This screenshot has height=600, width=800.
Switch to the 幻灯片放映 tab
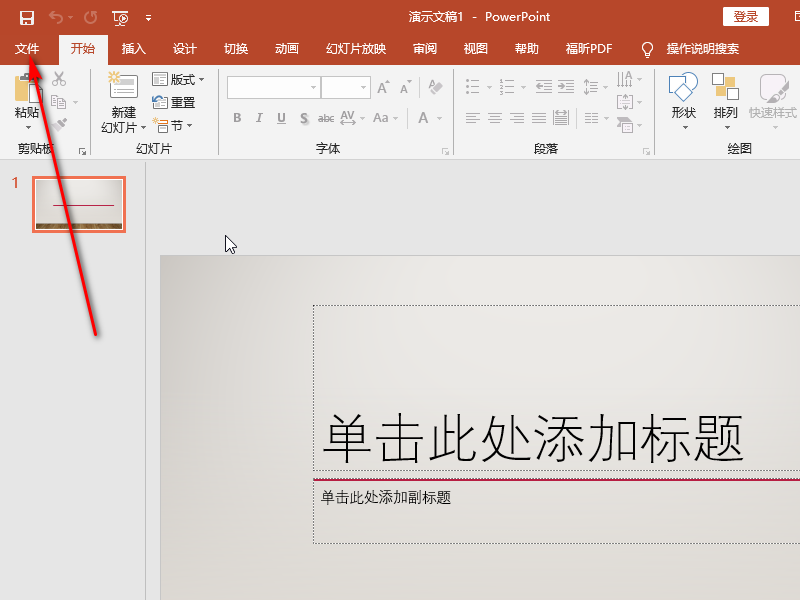[x=356, y=48]
